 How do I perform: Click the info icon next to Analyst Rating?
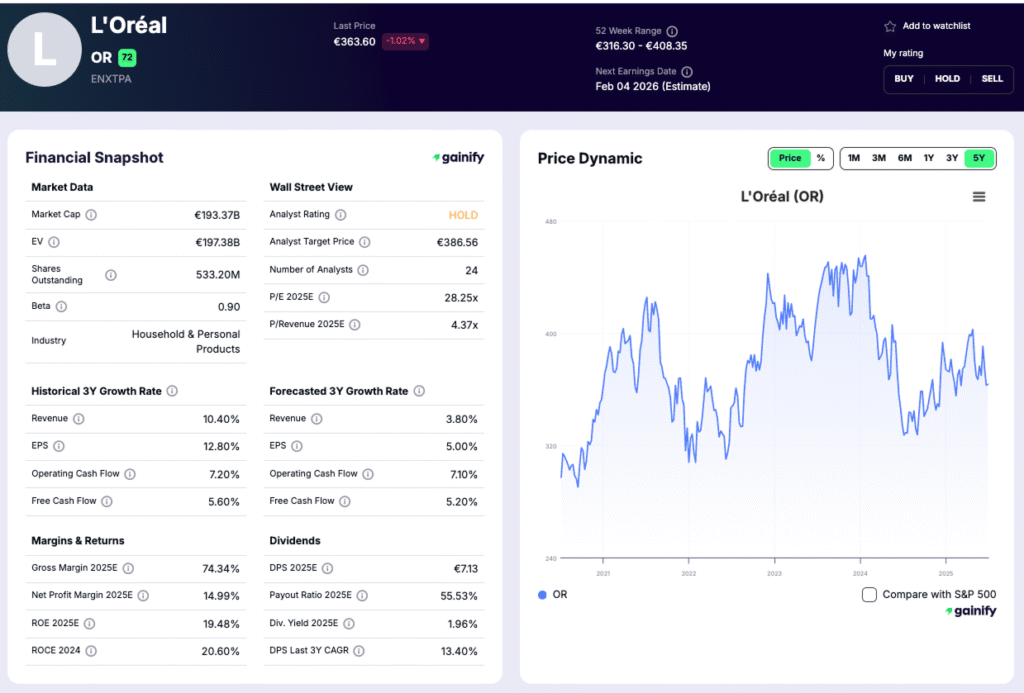click(340, 215)
